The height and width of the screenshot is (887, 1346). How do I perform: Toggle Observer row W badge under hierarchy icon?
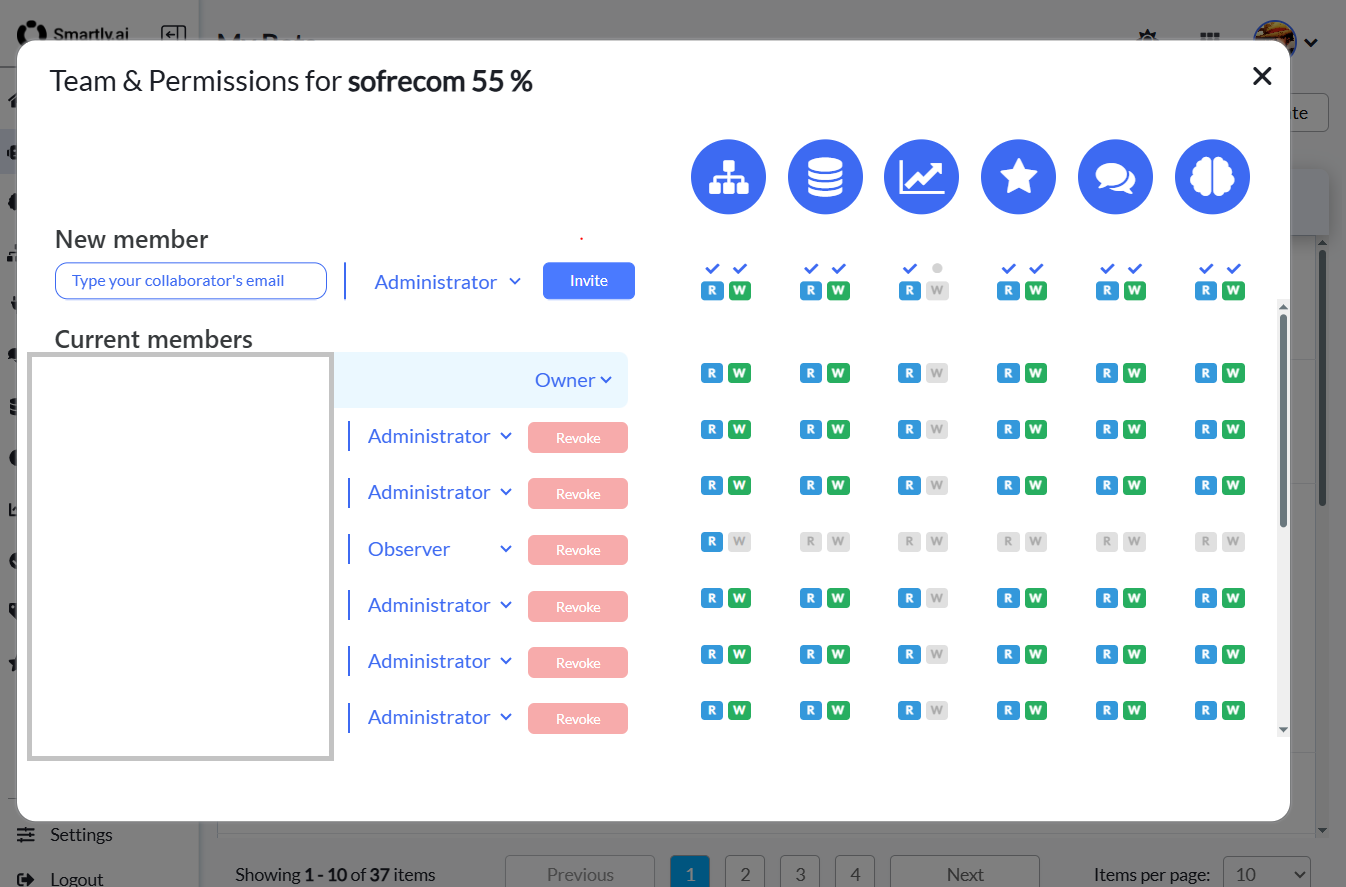coord(739,542)
